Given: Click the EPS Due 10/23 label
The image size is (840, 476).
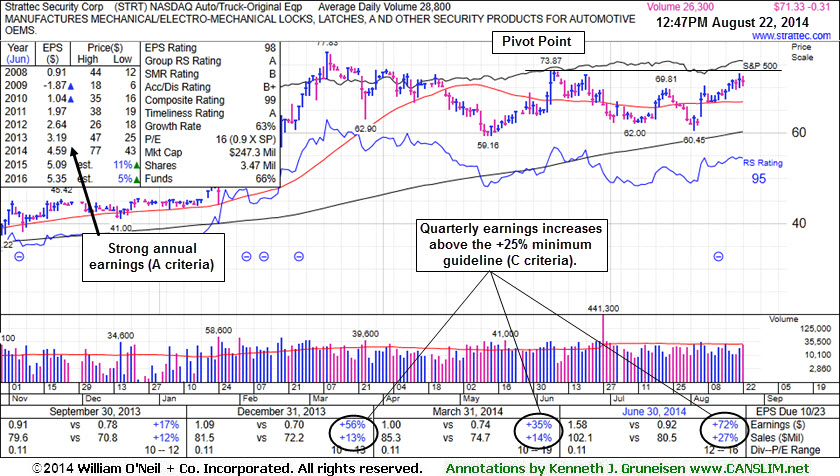Looking at the screenshot, I should (x=790, y=411).
